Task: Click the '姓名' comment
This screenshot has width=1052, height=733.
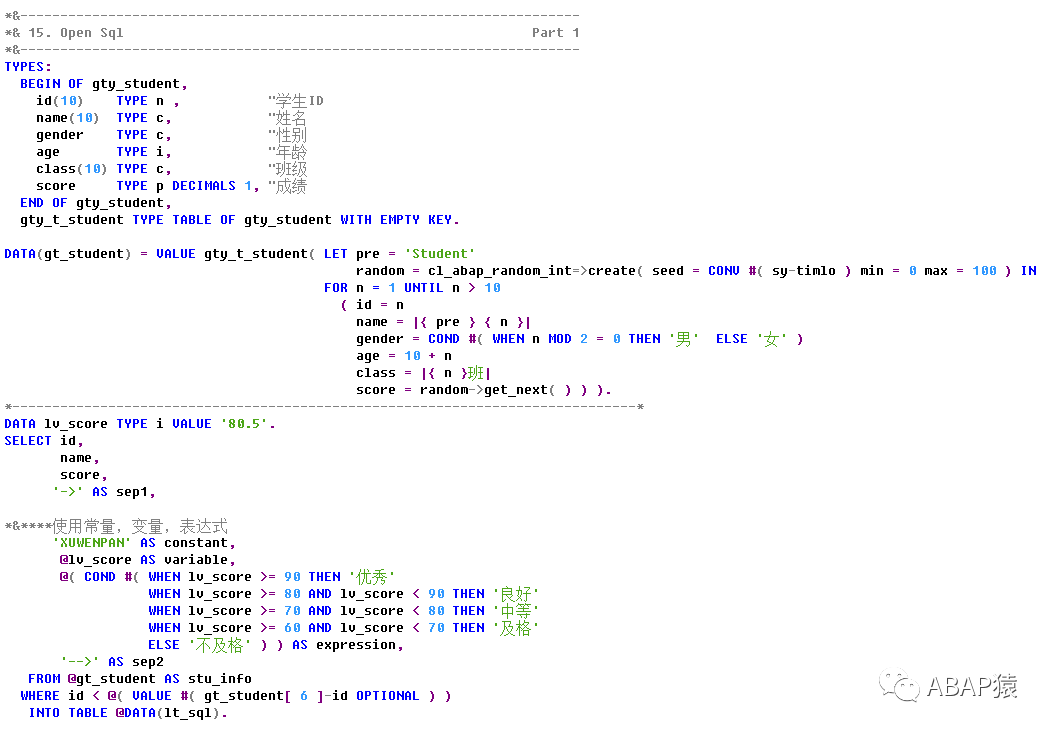Action: (x=291, y=117)
